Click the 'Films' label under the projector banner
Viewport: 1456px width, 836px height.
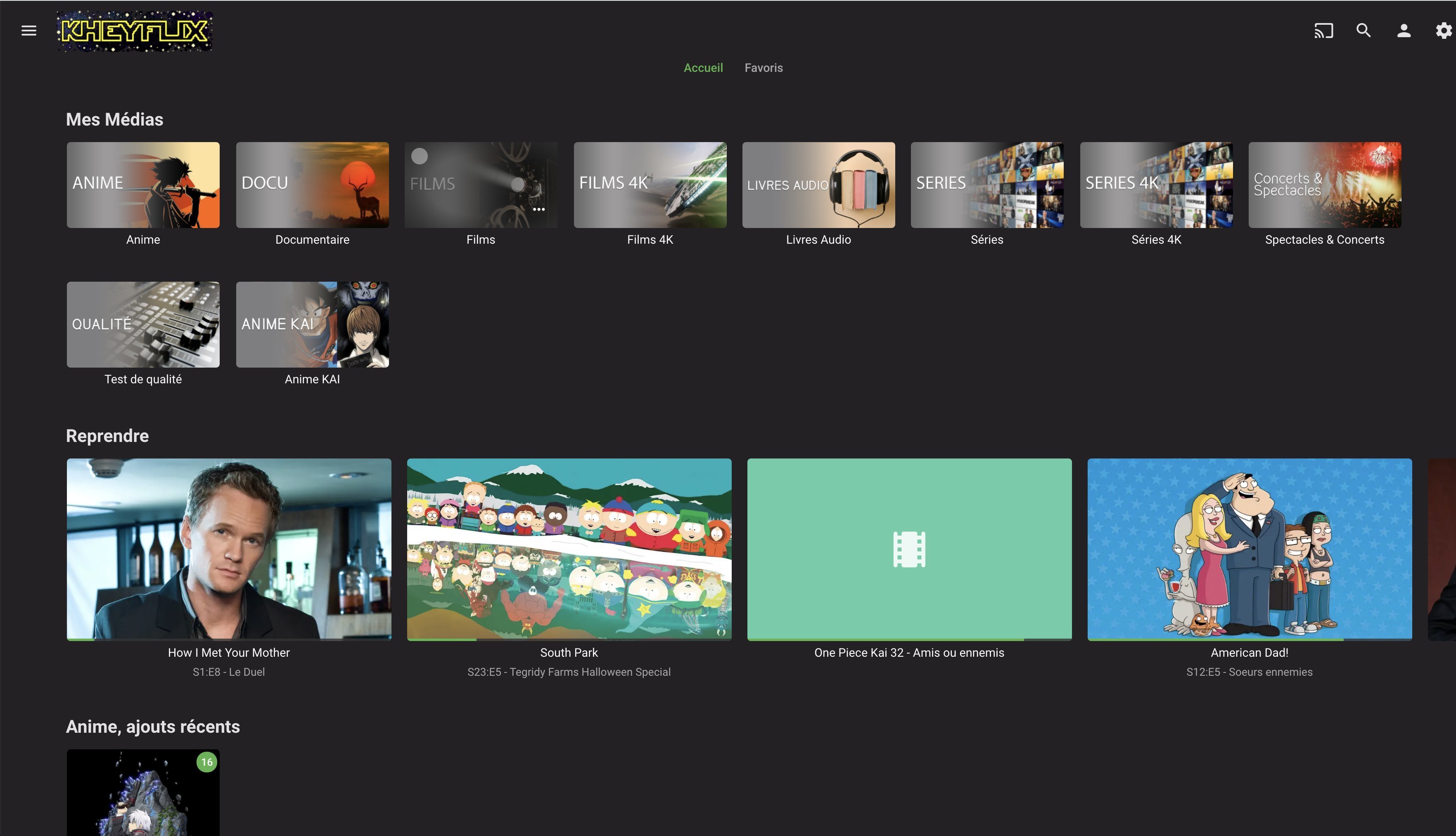point(480,240)
